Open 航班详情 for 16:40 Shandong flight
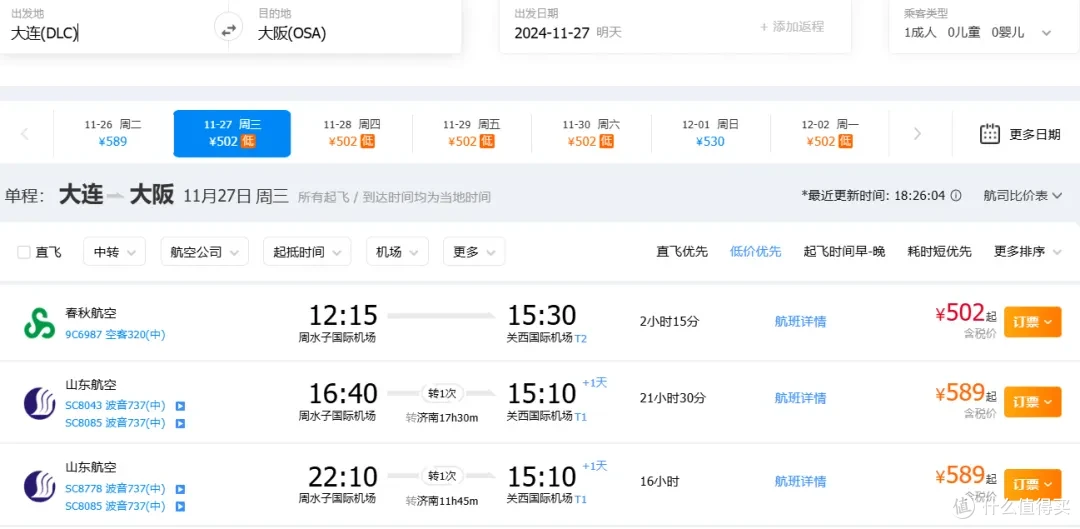This screenshot has height=529, width=1080. click(x=800, y=398)
